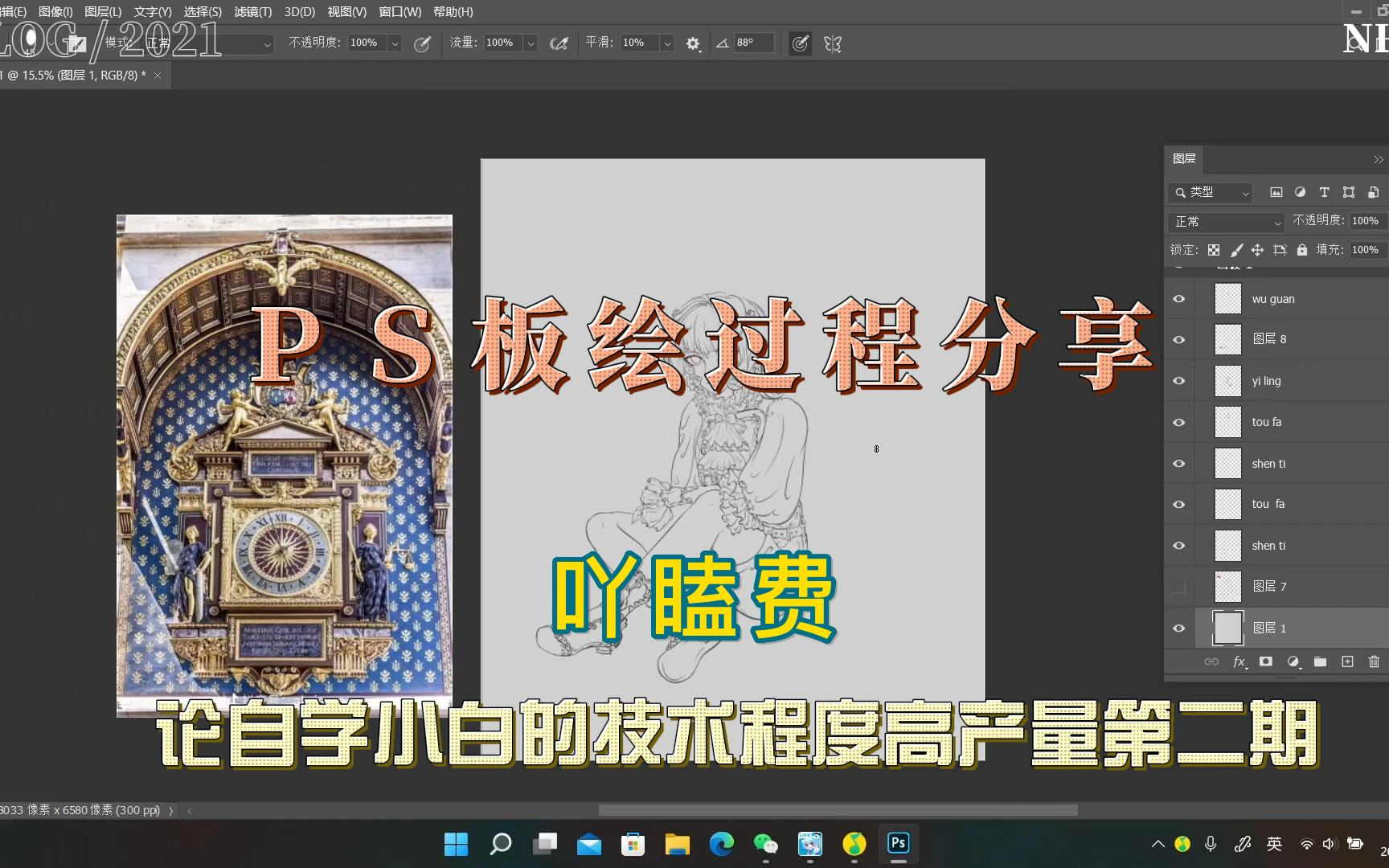Open smoothing options gear icon
Image resolution: width=1389 pixels, height=868 pixels.
[x=693, y=44]
